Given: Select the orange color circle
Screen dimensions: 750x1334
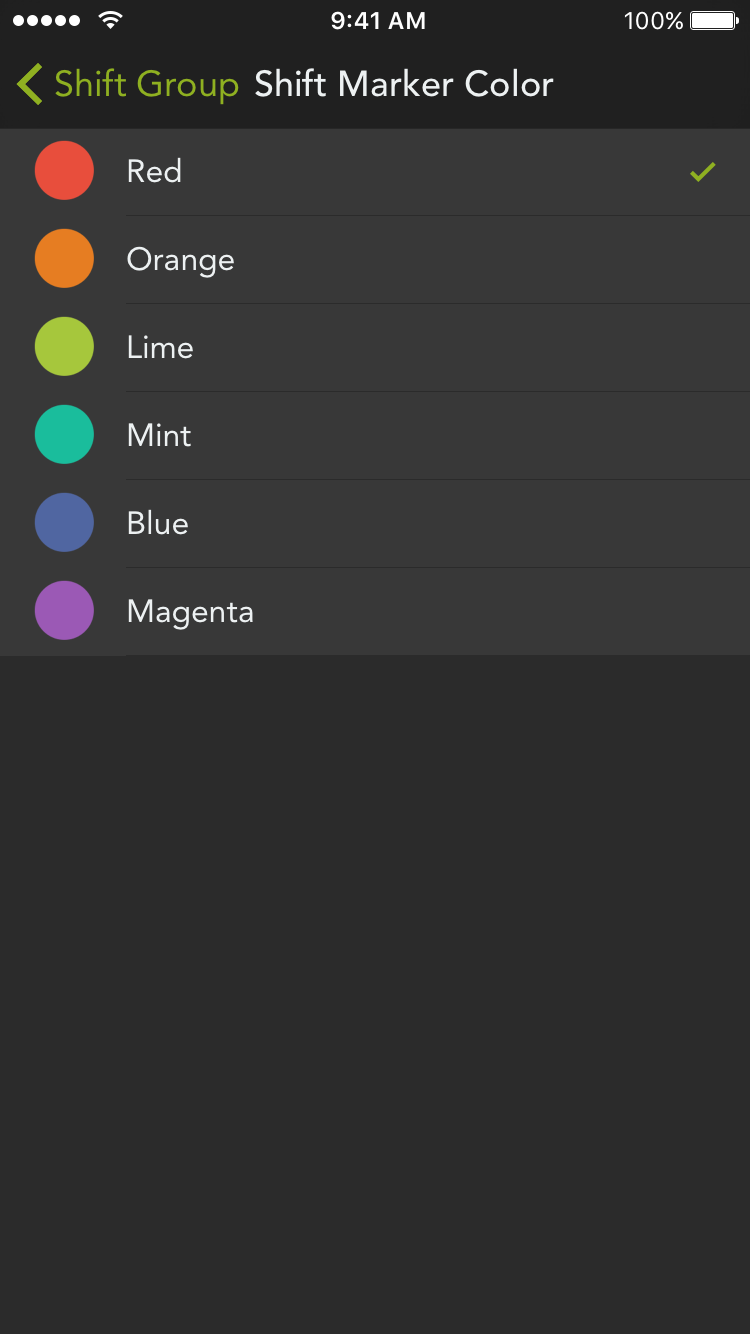Looking at the screenshot, I should tap(64, 259).
